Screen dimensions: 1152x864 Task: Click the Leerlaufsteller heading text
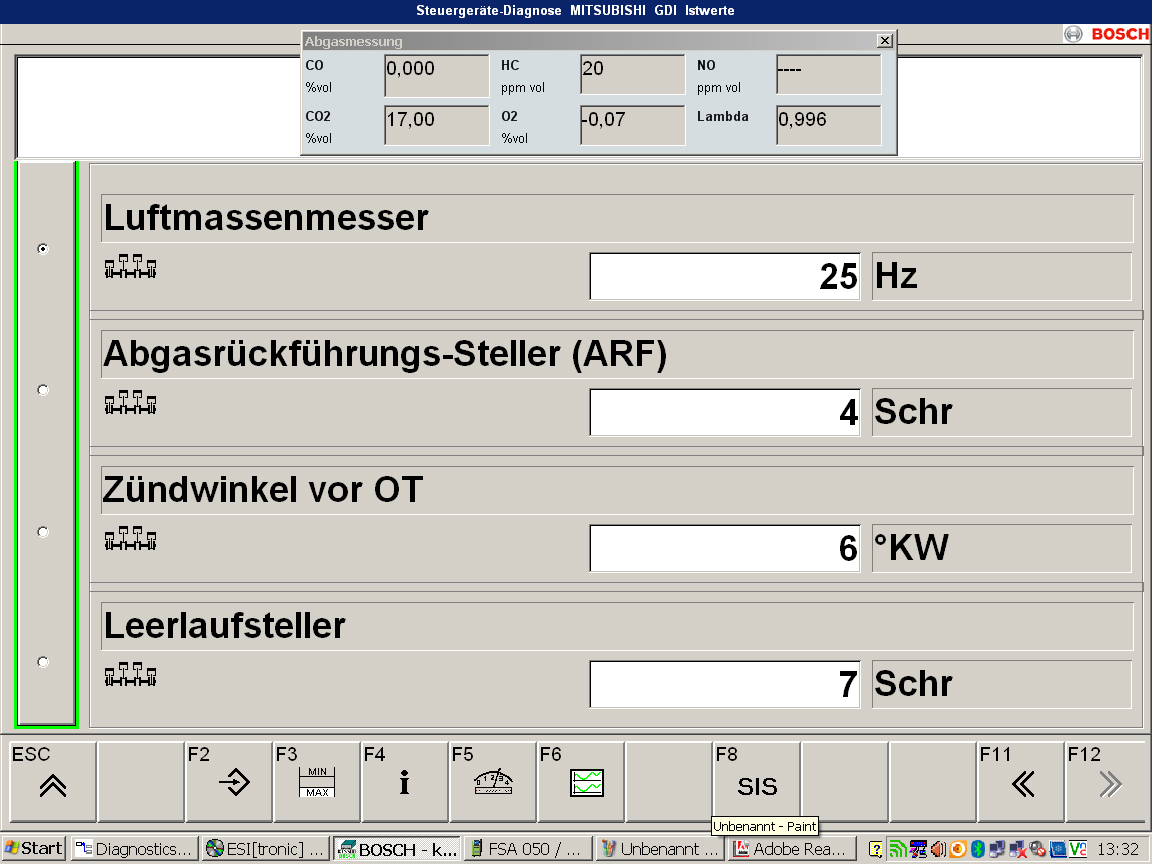pos(225,626)
